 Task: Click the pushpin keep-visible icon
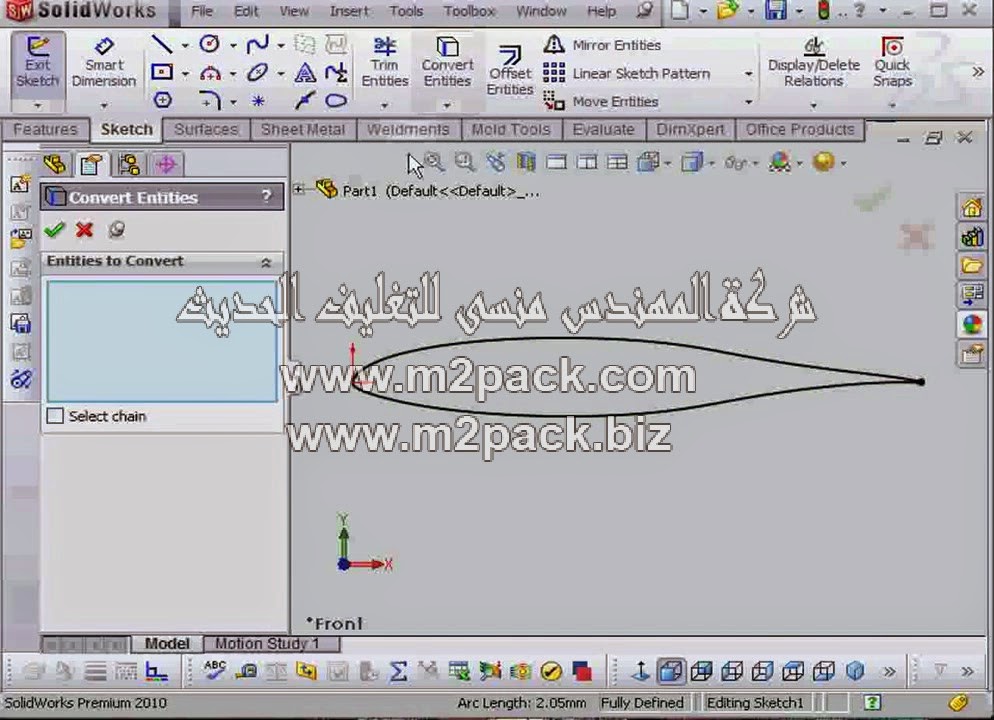(116, 229)
